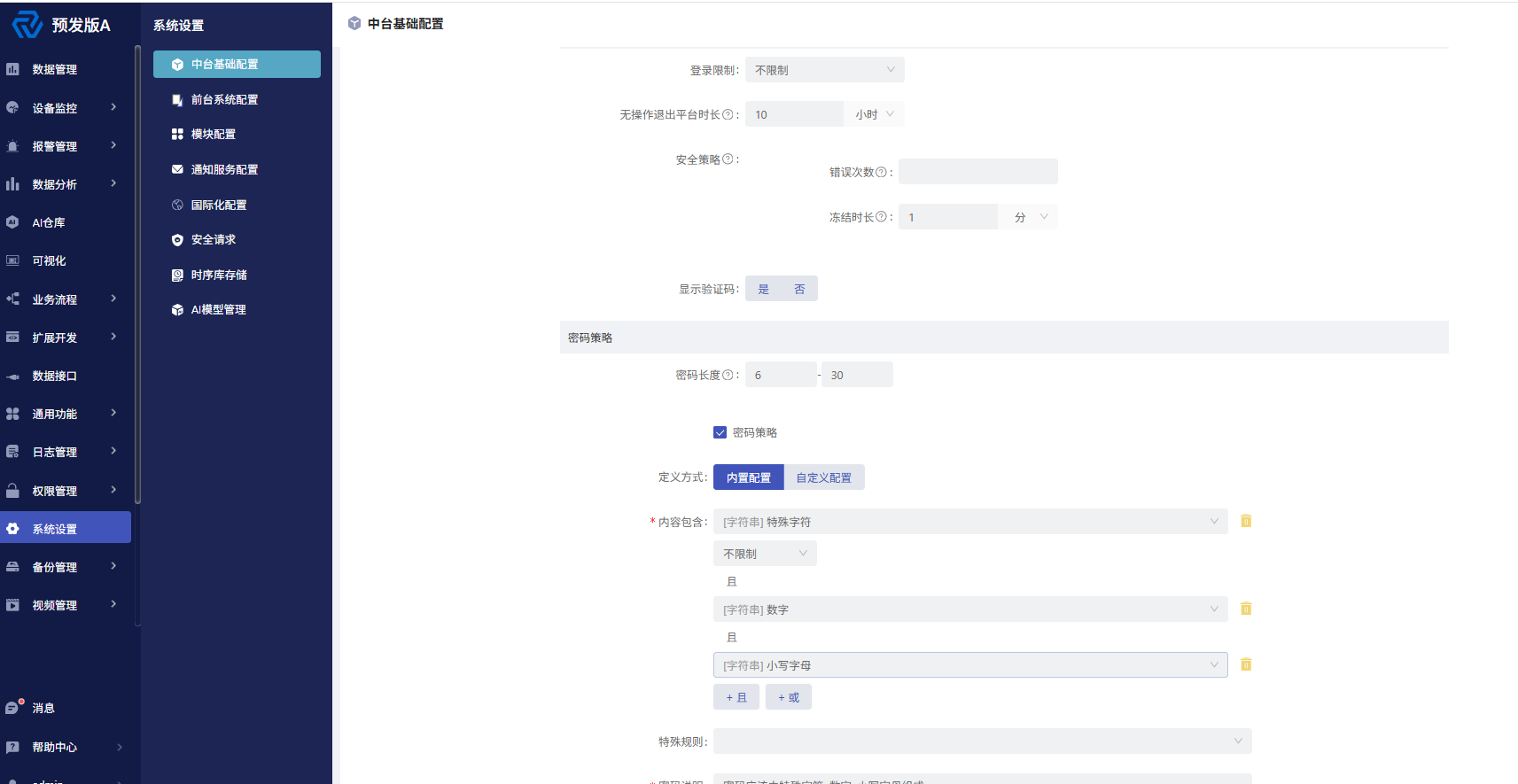The image size is (1518, 784).
Task: Remove the 数字 rule via trash icon
Action: click(1246, 609)
